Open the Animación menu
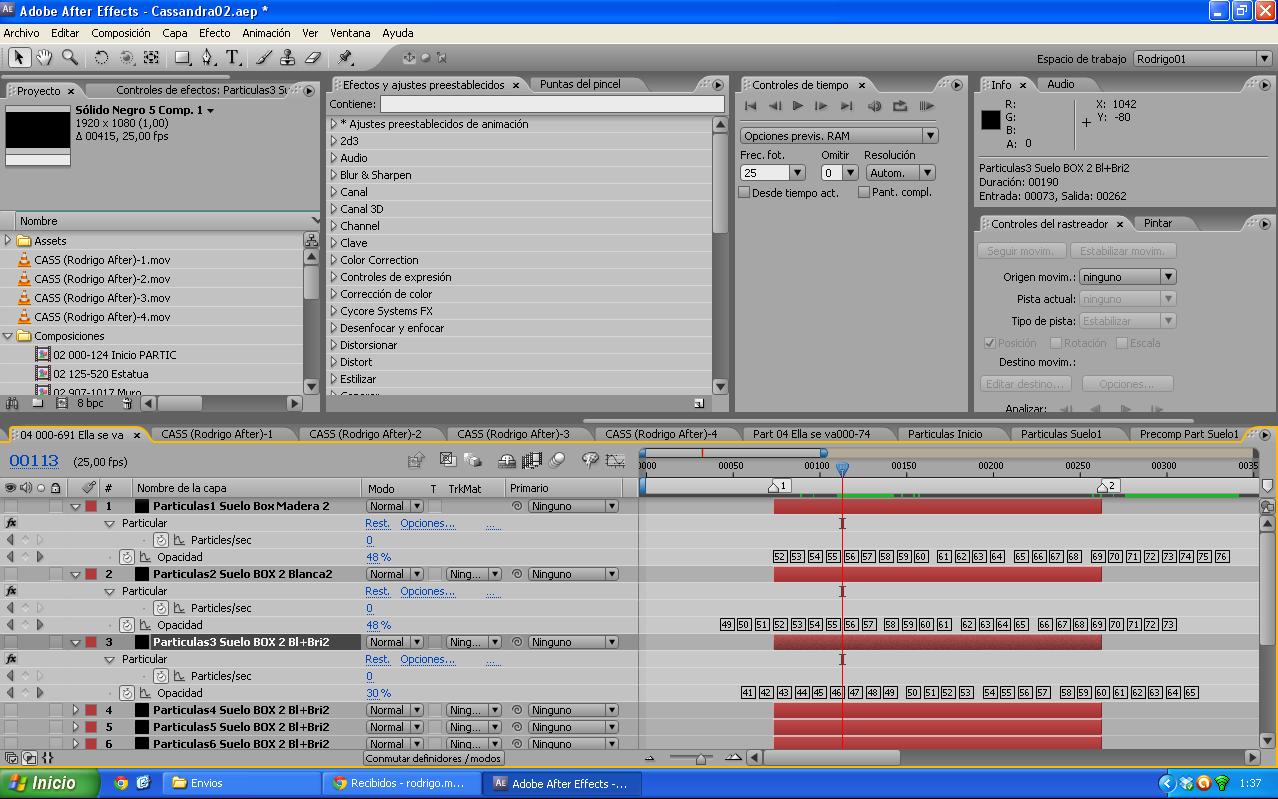The width and height of the screenshot is (1278, 799). click(x=266, y=33)
